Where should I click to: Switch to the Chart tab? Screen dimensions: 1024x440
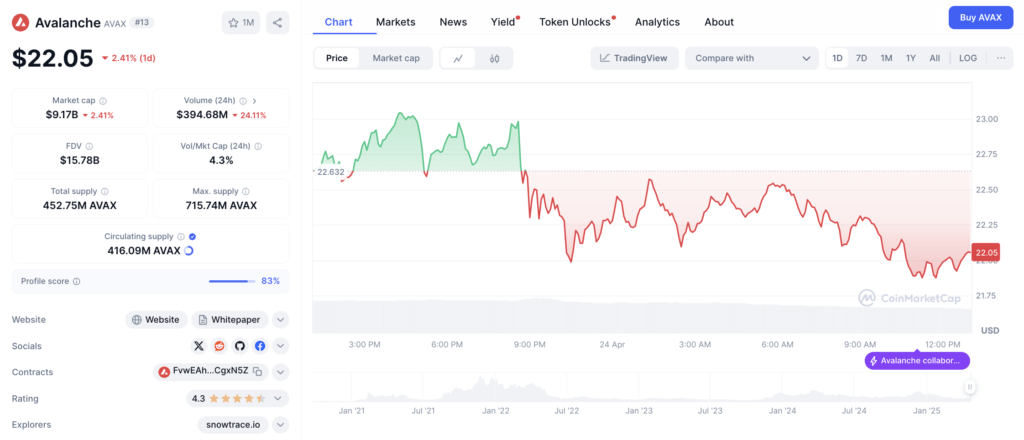(338, 22)
